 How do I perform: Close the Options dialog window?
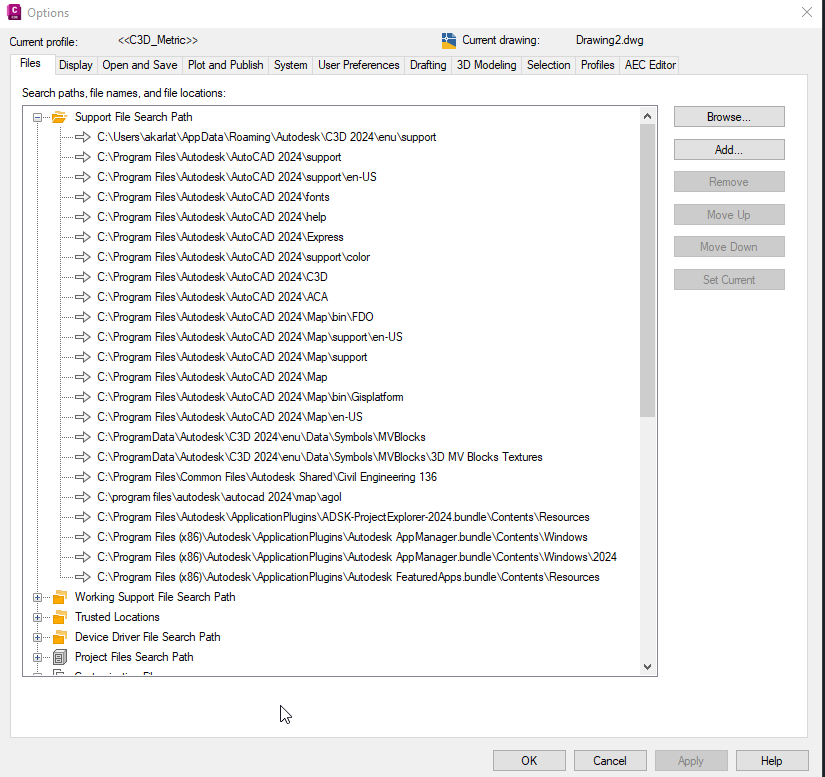(x=807, y=12)
